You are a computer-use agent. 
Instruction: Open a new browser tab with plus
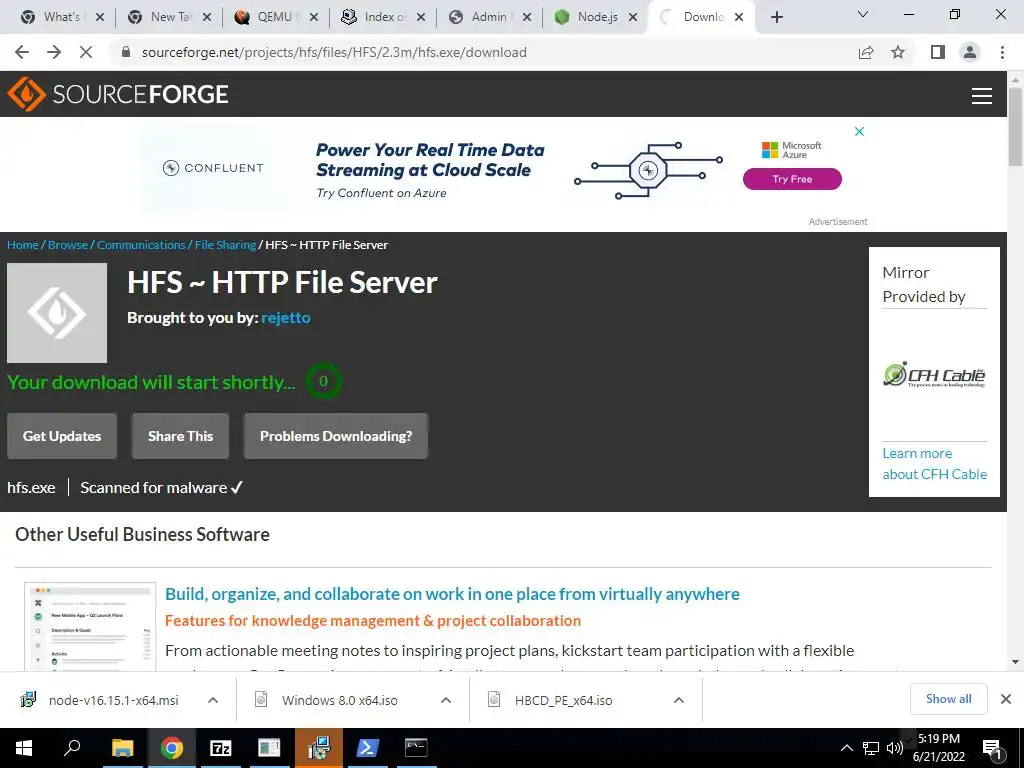[x=776, y=17]
